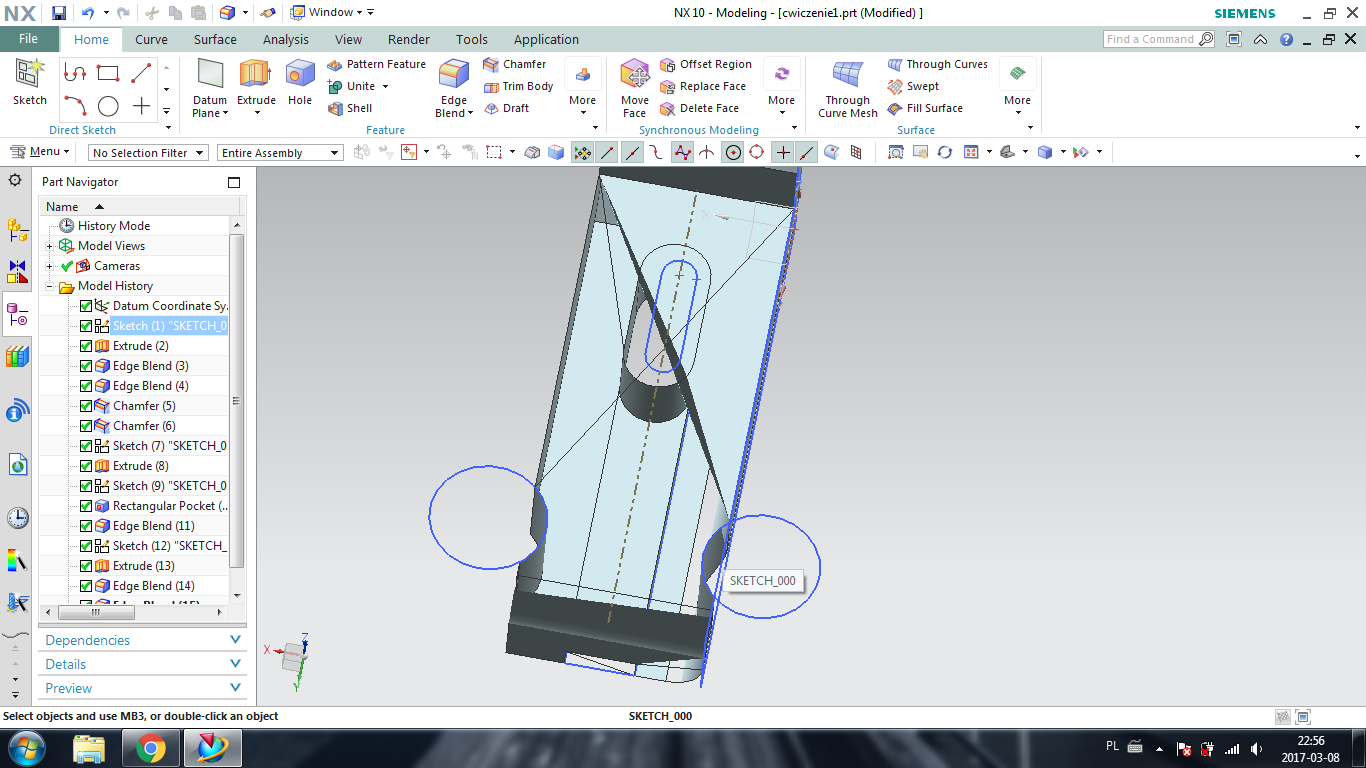The width and height of the screenshot is (1366, 768).
Task: Open the Windows Start button
Action: tap(25, 748)
